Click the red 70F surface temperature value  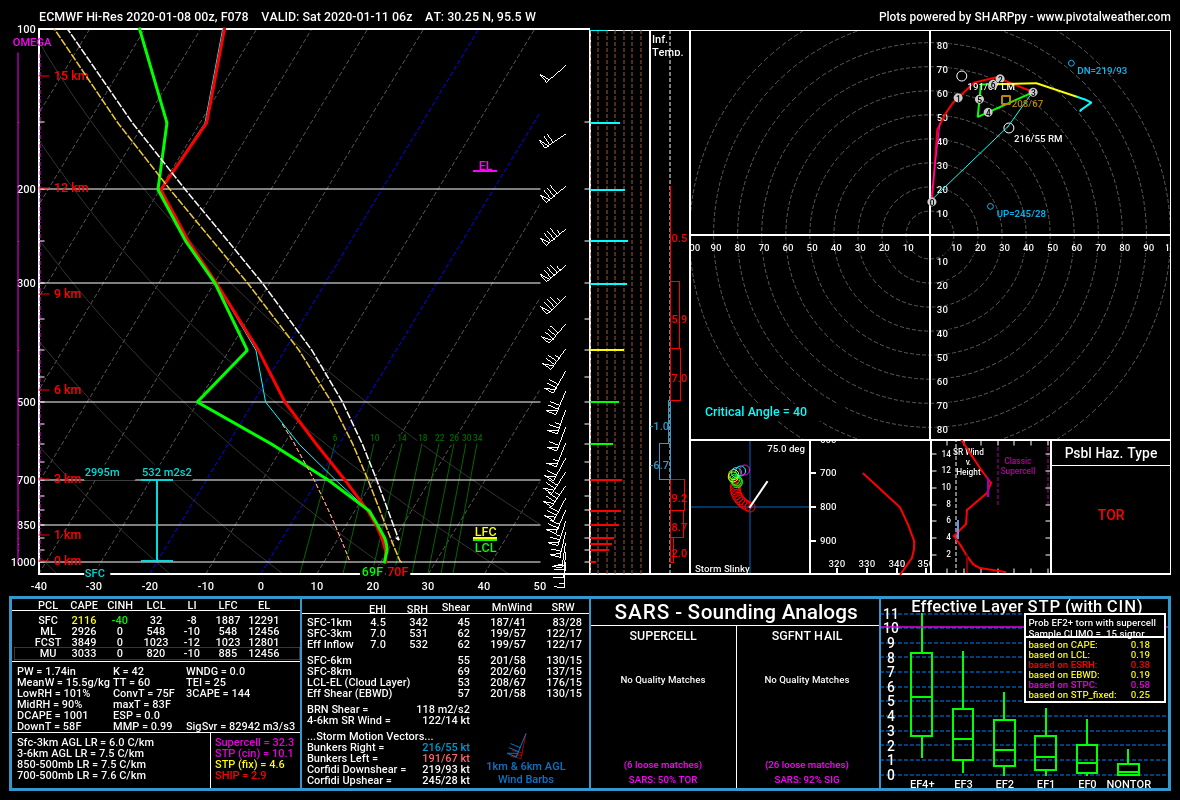point(397,572)
